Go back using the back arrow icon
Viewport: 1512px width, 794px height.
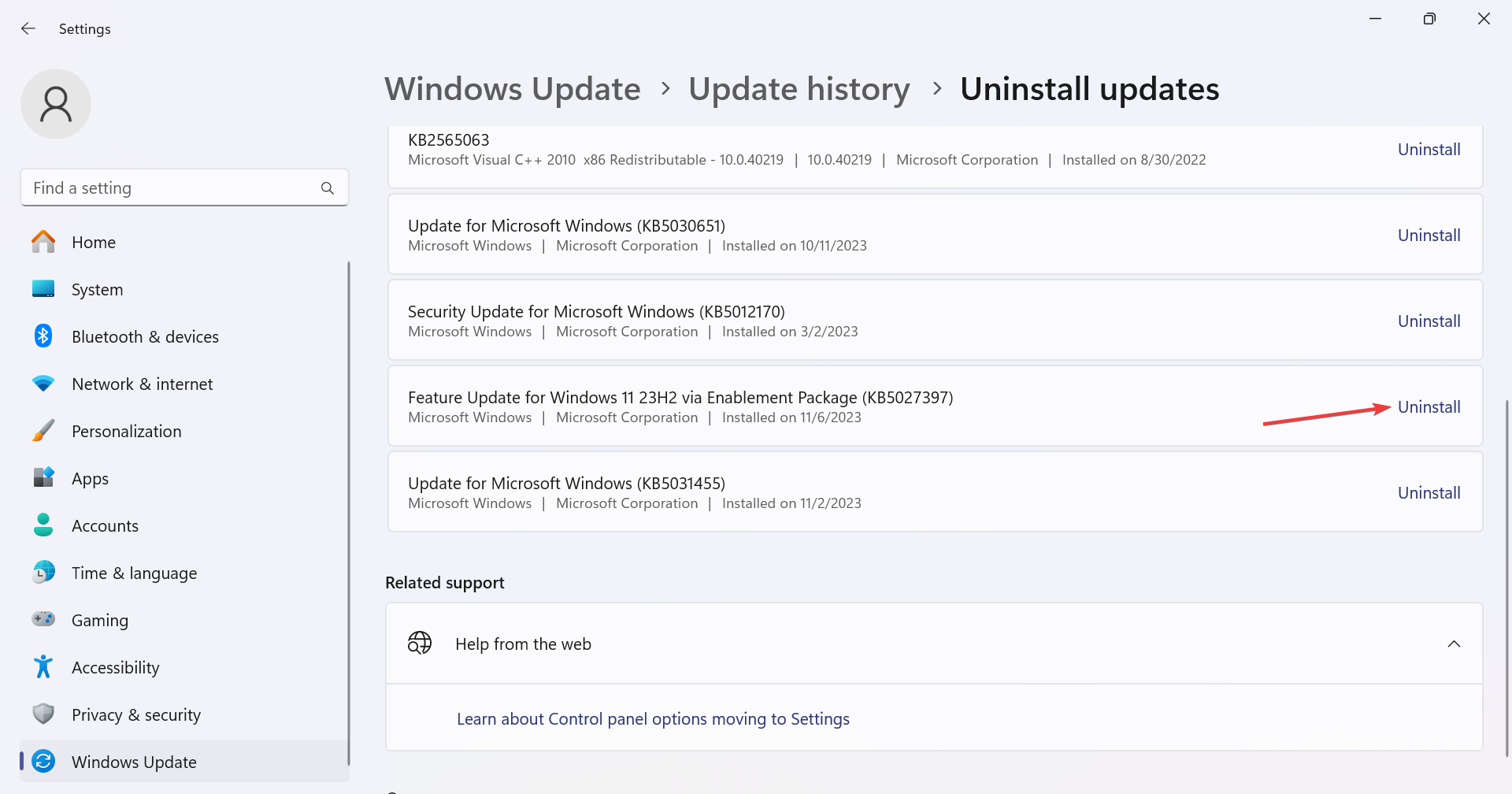pyautogui.click(x=28, y=28)
